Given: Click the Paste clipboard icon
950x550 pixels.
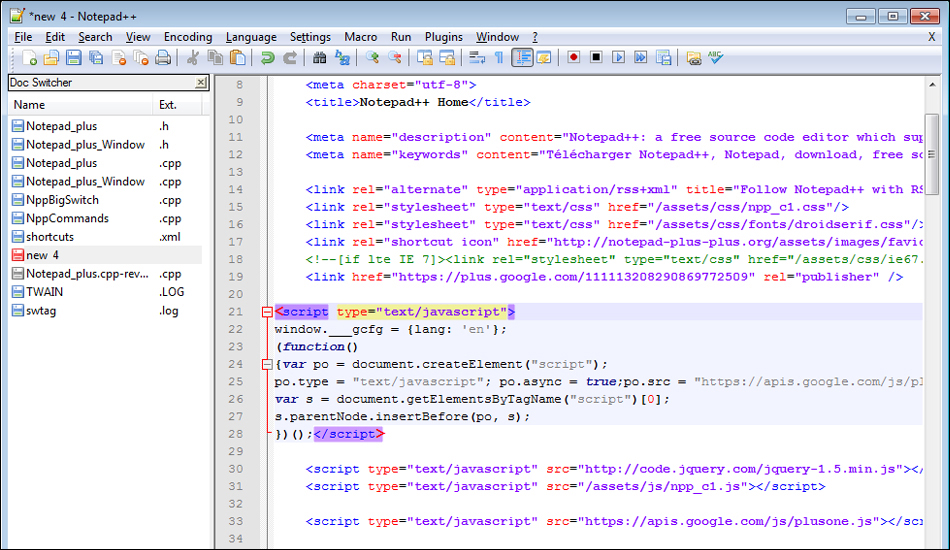Looking at the screenshot, I should 238,58.
